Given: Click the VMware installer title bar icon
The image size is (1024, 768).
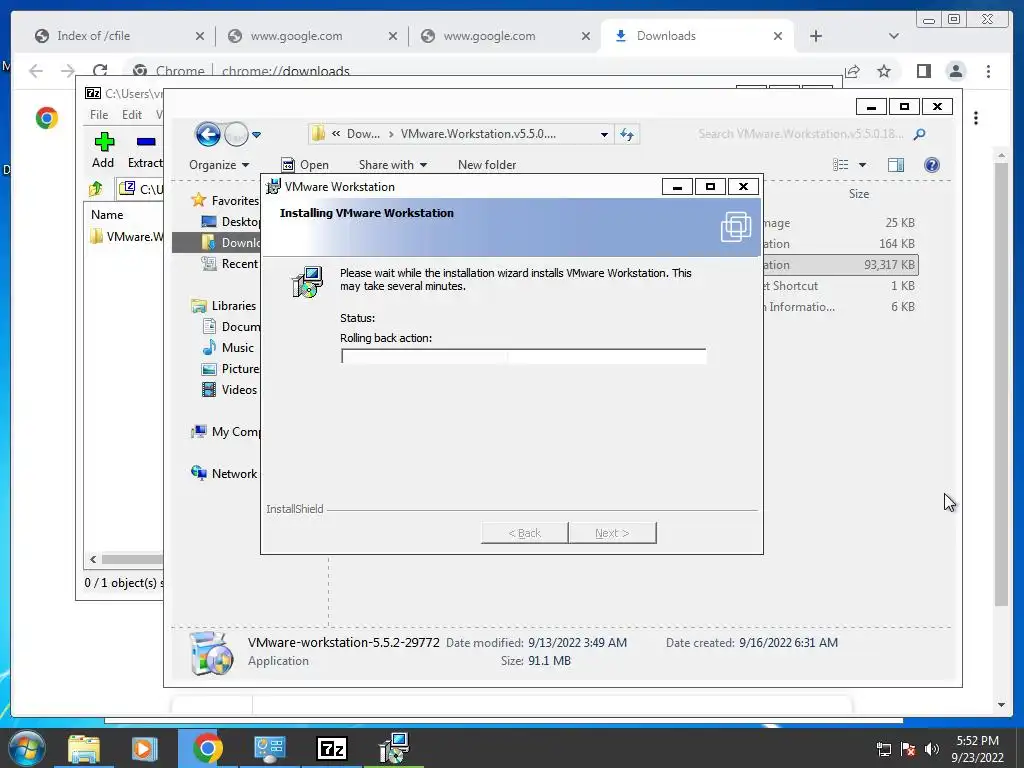Looking at the screenshot, I should [x=273, y=186].
